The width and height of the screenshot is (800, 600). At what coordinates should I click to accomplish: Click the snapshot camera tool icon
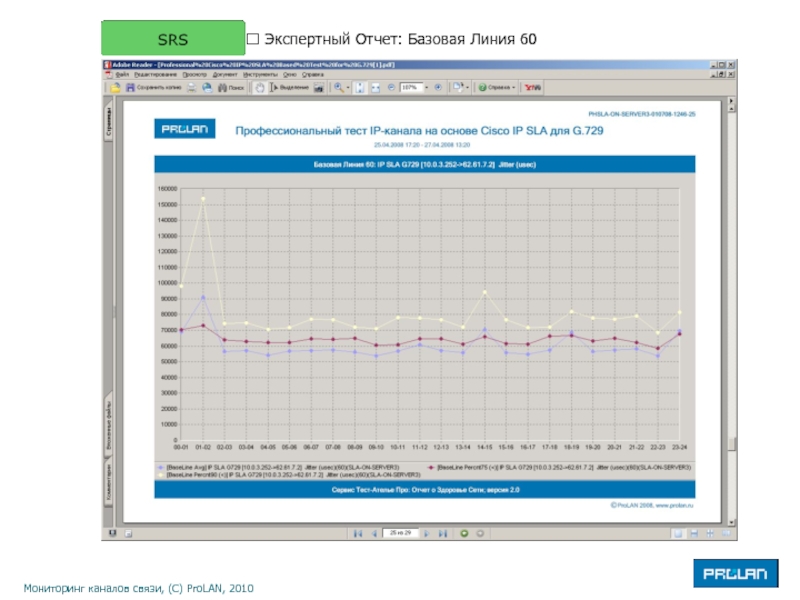[319, 88]
